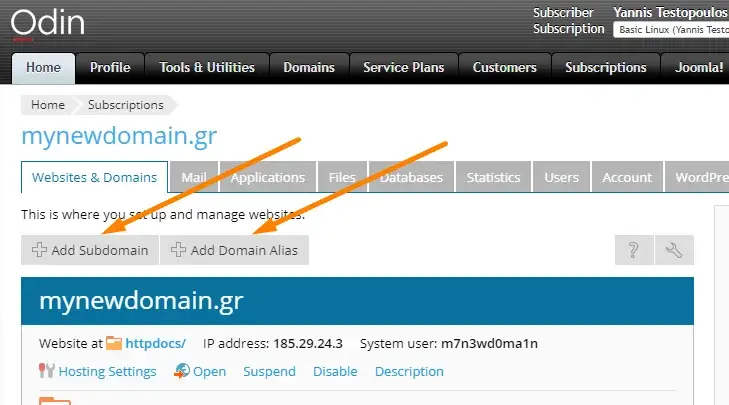
Task: Open the Files tab
Action: coord(342,177)
